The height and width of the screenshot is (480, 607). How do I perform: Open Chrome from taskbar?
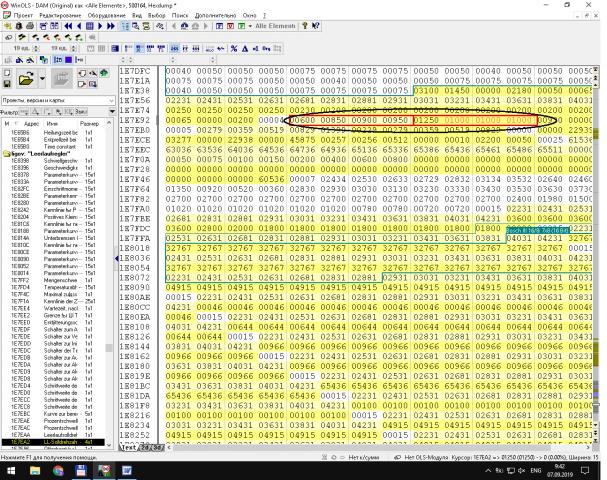point(58,471)
